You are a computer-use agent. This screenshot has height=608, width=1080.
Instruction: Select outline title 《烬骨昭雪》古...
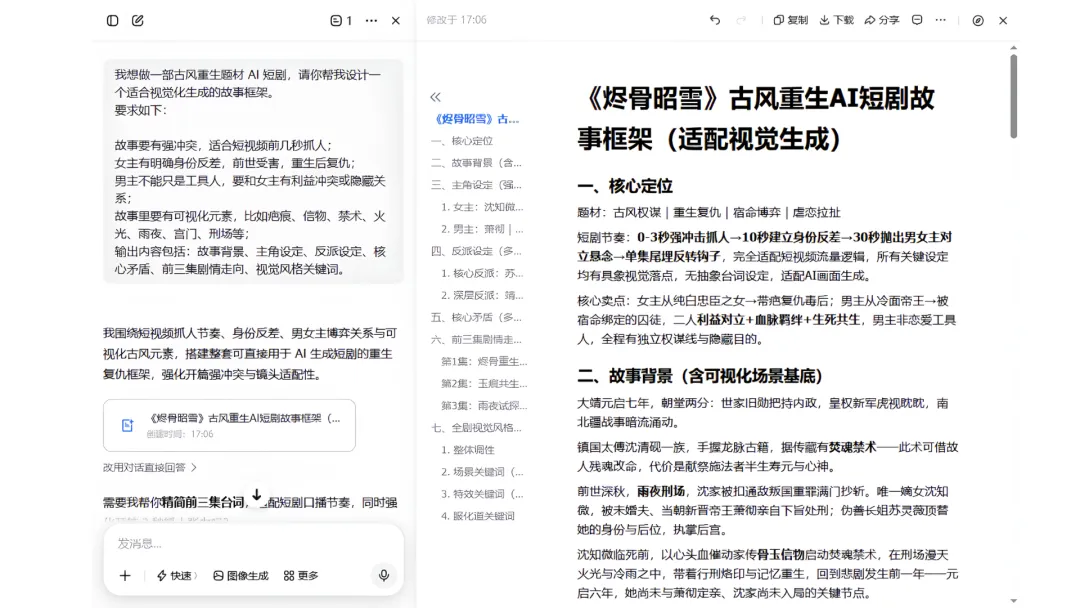[x=477, y=119]
